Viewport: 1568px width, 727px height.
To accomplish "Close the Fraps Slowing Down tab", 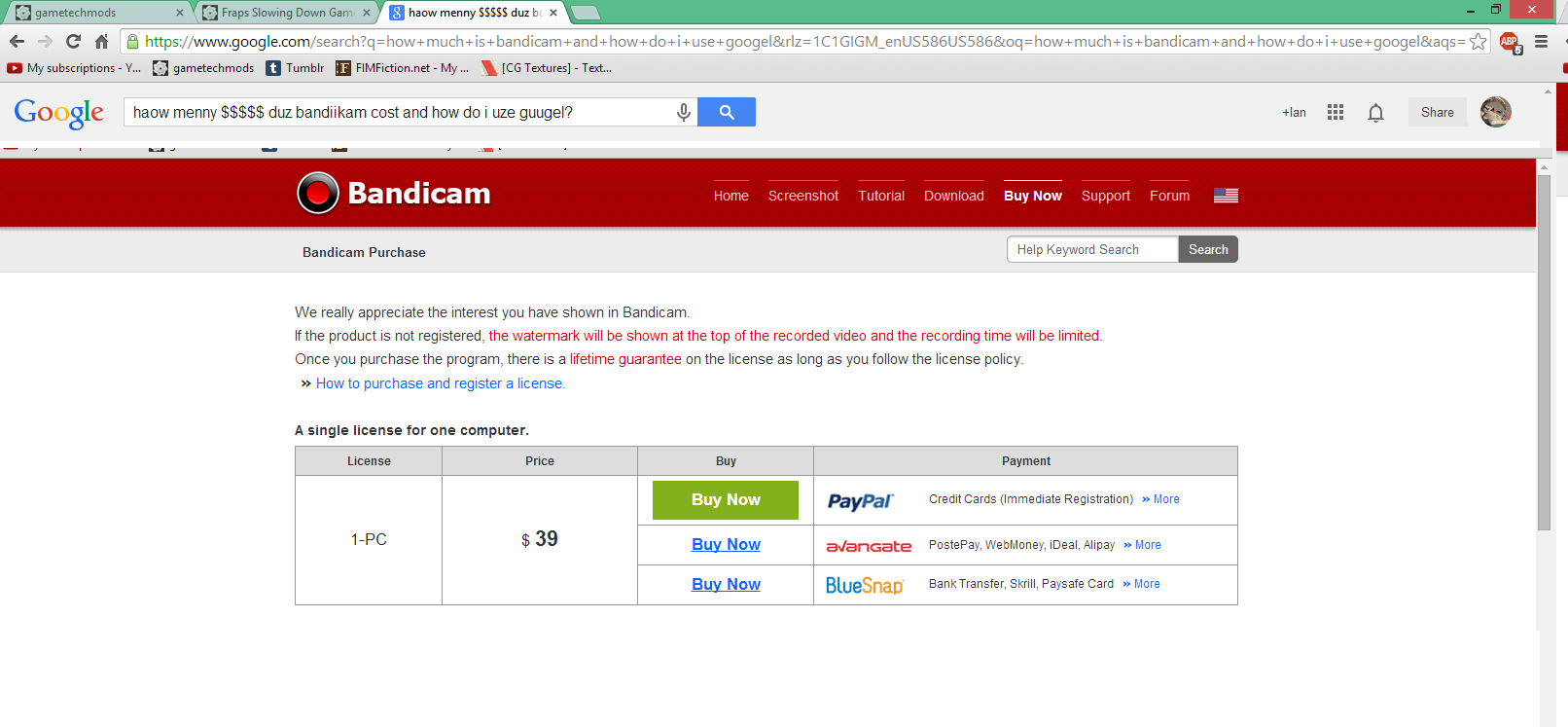I will (367, 13).
